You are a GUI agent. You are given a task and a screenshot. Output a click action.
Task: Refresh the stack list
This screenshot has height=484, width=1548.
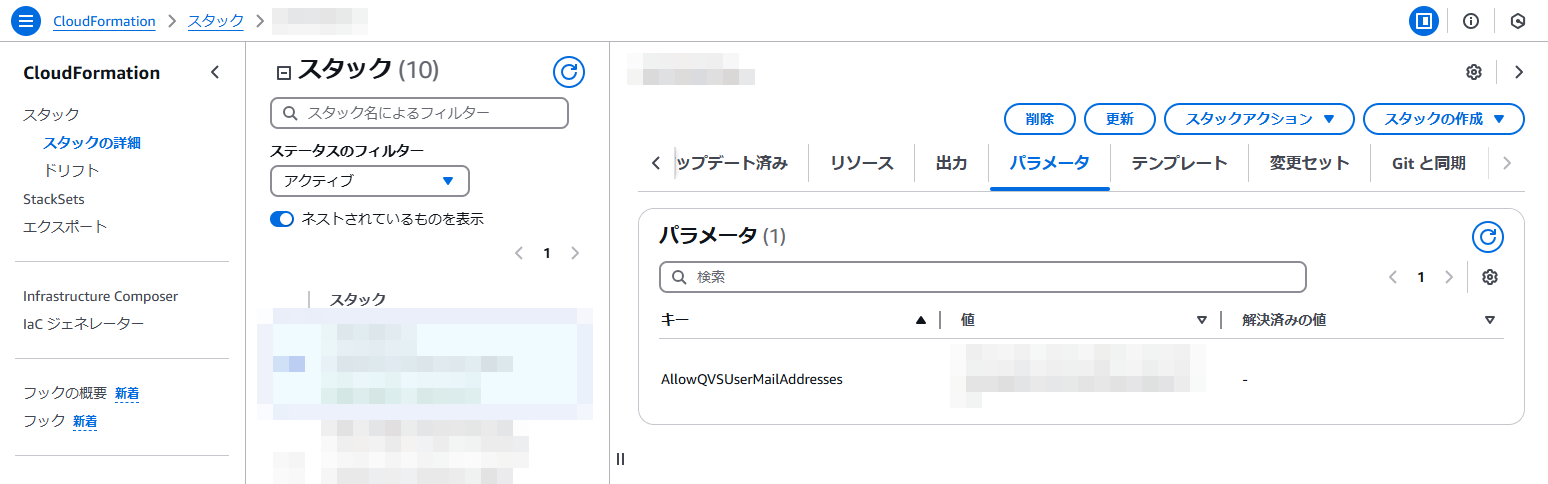point(568,71)
